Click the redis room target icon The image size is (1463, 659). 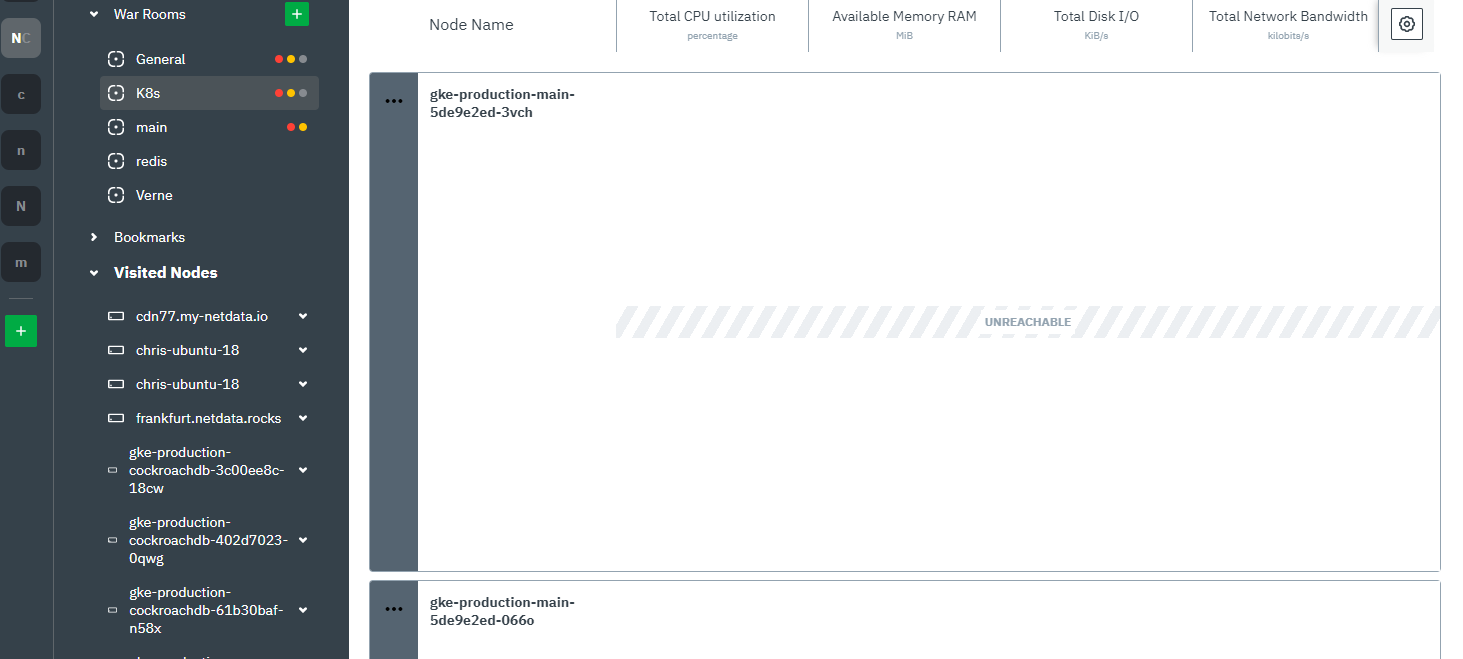(116, 161)
